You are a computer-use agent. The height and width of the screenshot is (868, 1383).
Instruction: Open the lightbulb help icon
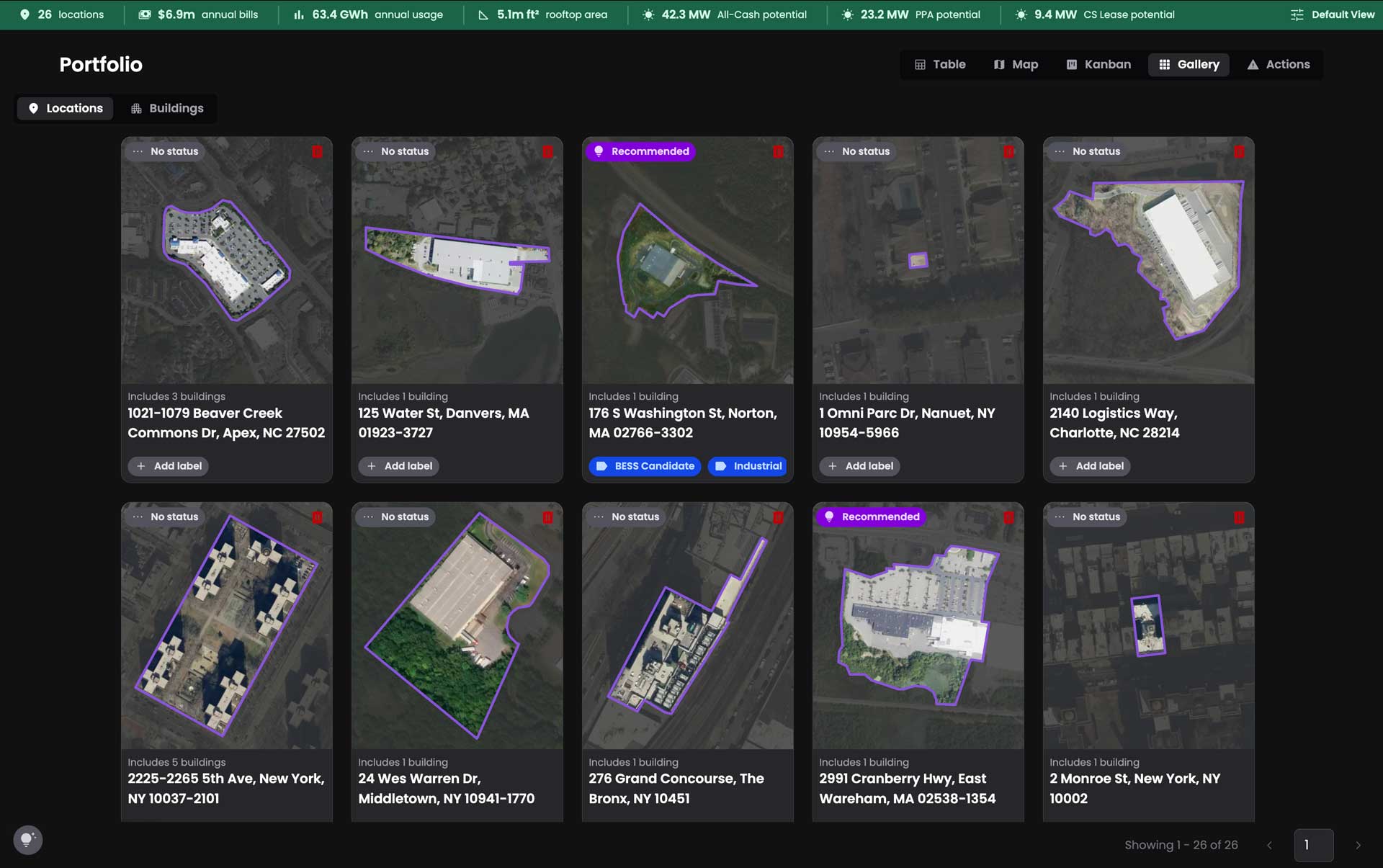[28, 840]
